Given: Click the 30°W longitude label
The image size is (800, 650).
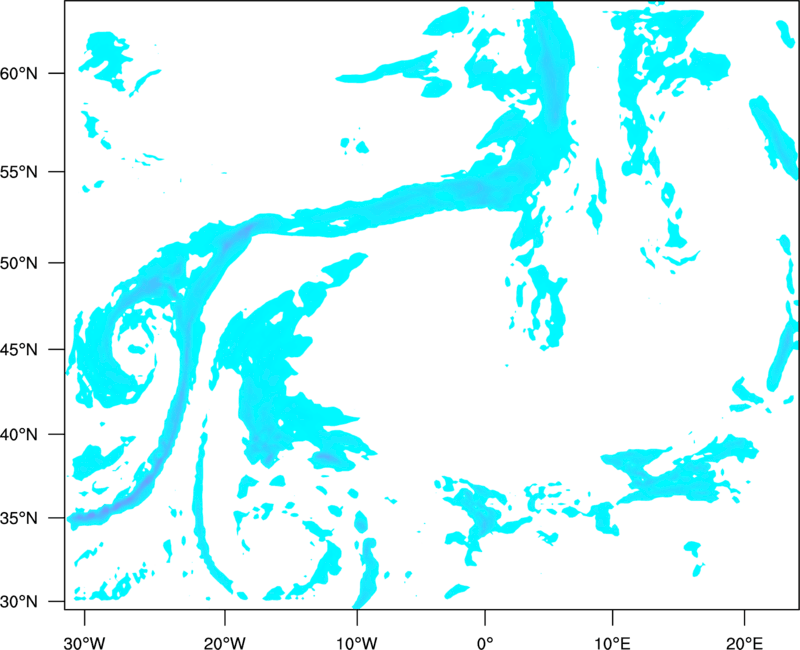Looking at the screenshot, I should (x=84, y=643).
